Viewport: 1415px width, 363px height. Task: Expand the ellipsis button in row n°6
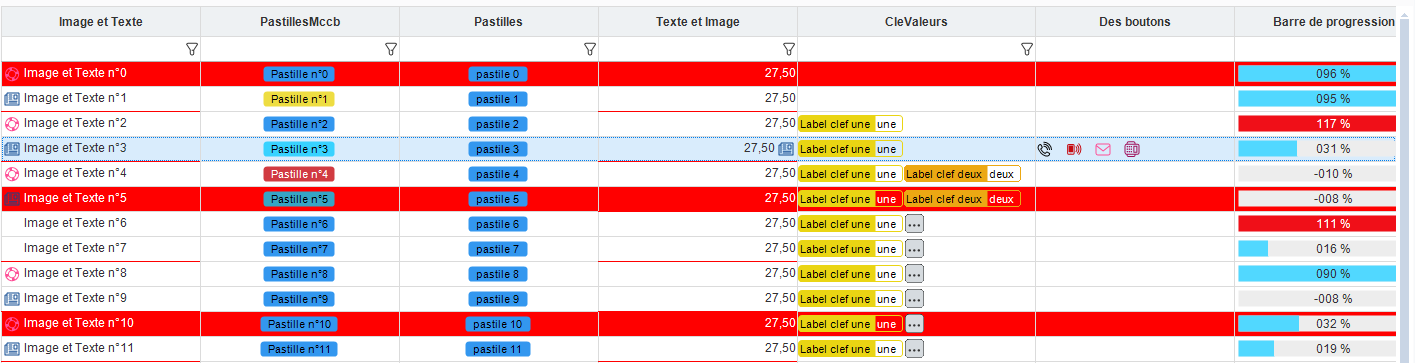[x=914, y=224]
